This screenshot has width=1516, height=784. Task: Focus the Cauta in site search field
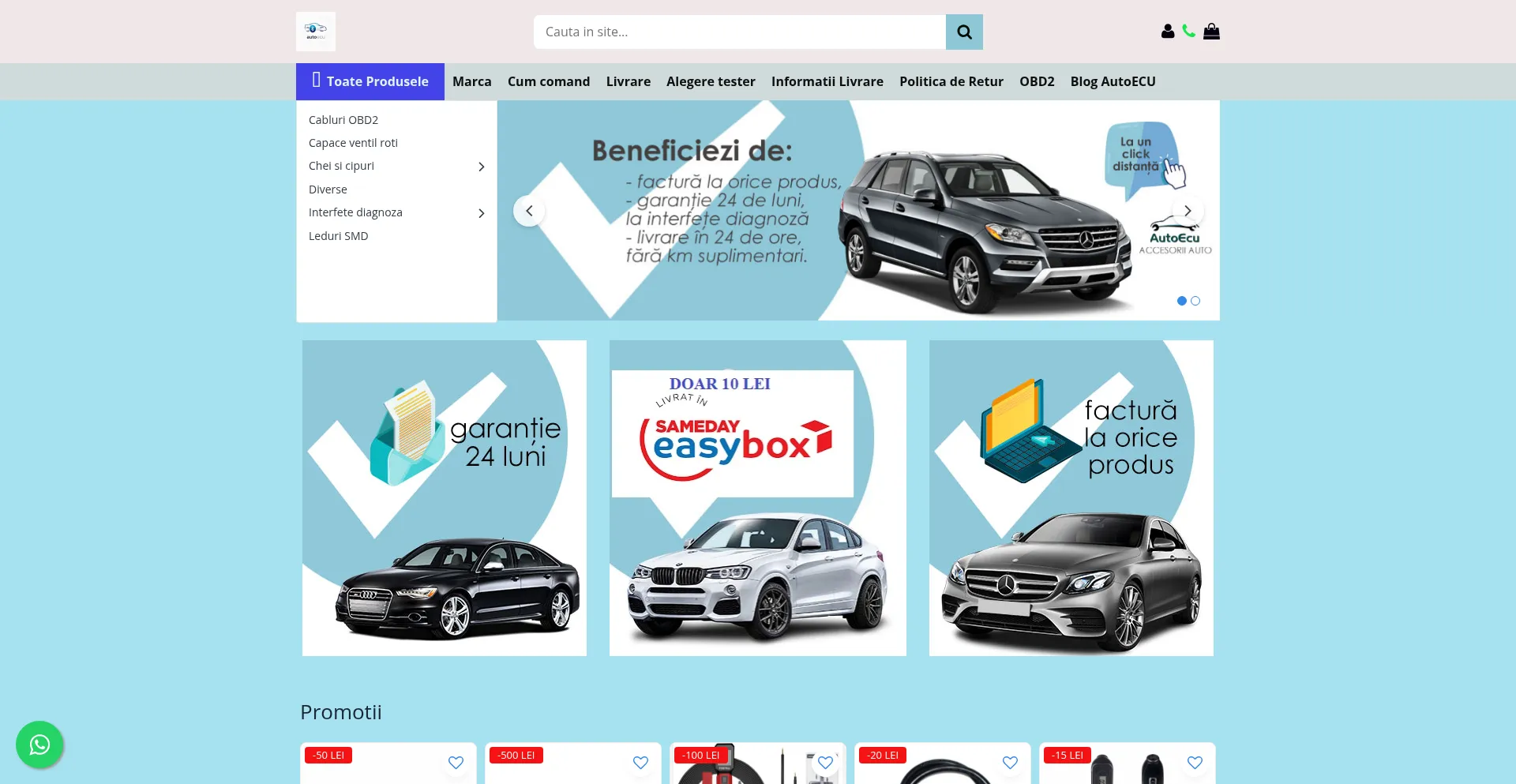coord(739,32)
